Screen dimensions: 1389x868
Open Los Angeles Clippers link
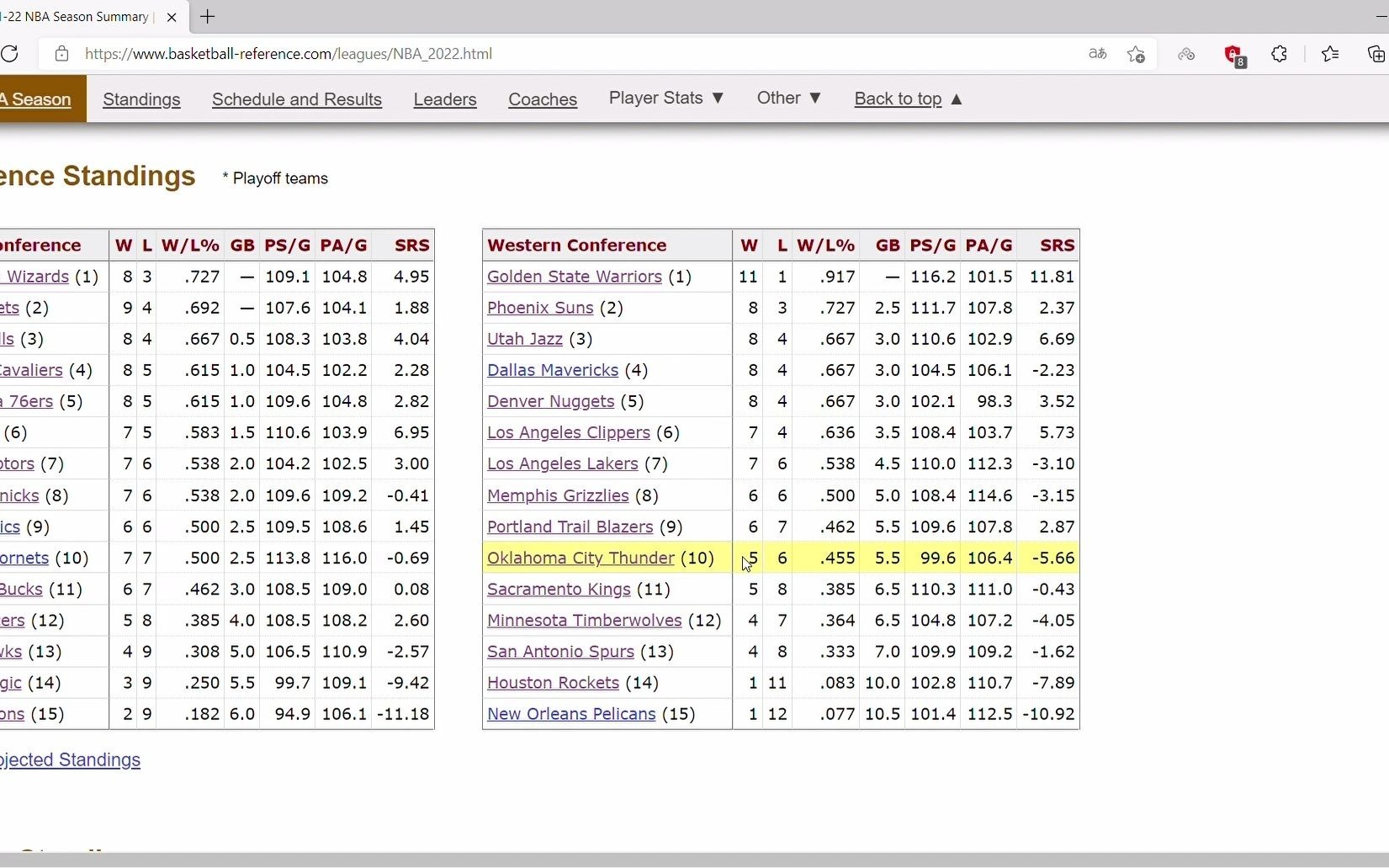click(569, 432)
